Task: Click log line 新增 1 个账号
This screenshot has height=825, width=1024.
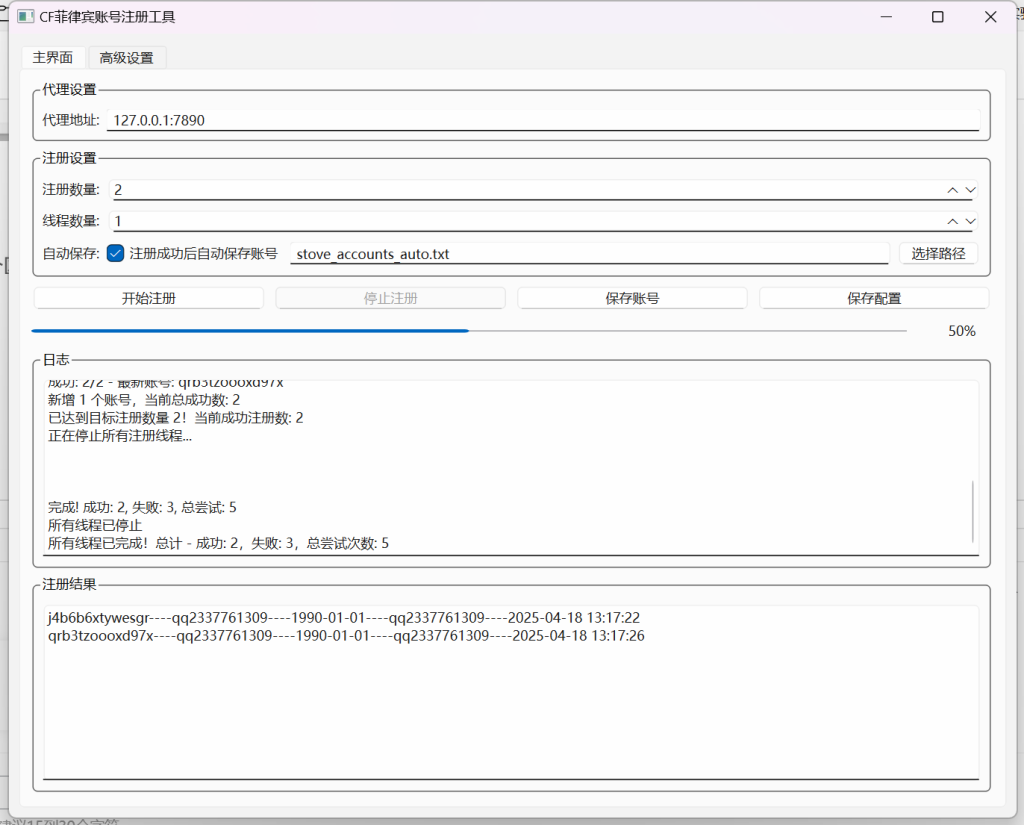Action: pos(144,400)
